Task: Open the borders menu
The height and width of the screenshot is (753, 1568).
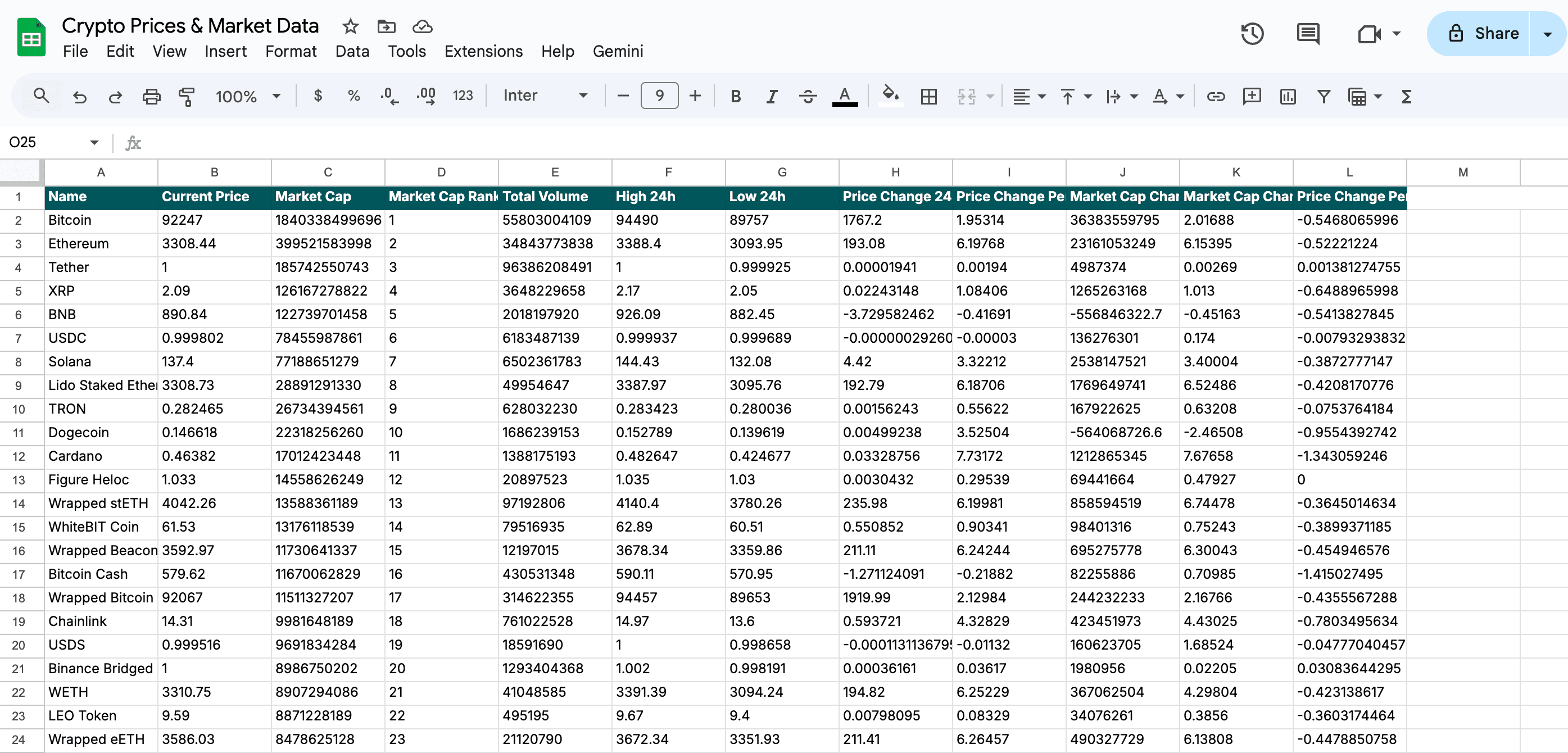Action: (x=928, y=96)
